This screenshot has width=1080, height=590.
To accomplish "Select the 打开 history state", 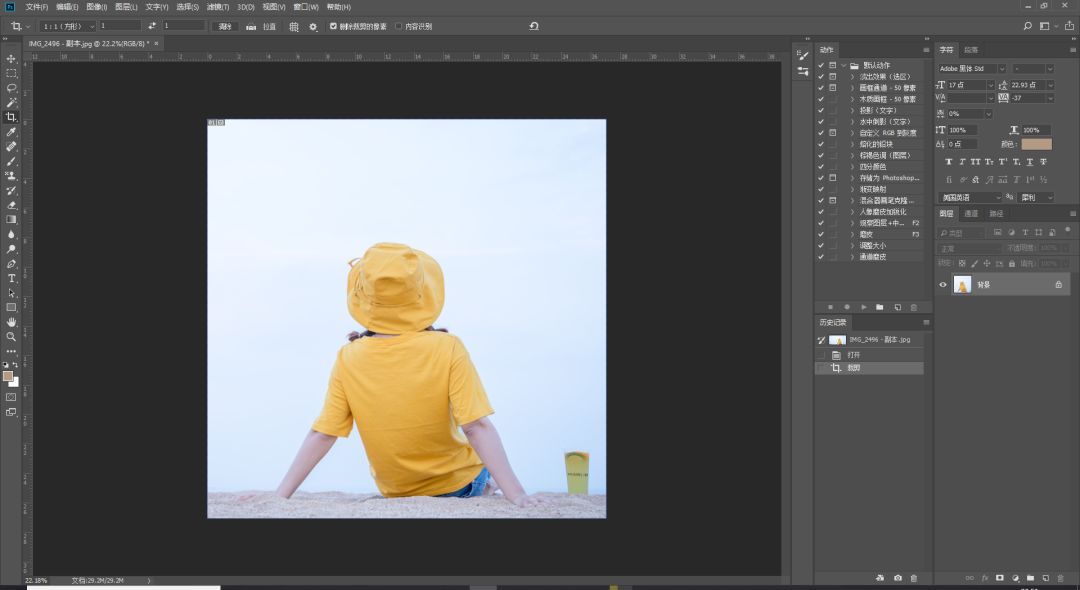I will 854,355.
